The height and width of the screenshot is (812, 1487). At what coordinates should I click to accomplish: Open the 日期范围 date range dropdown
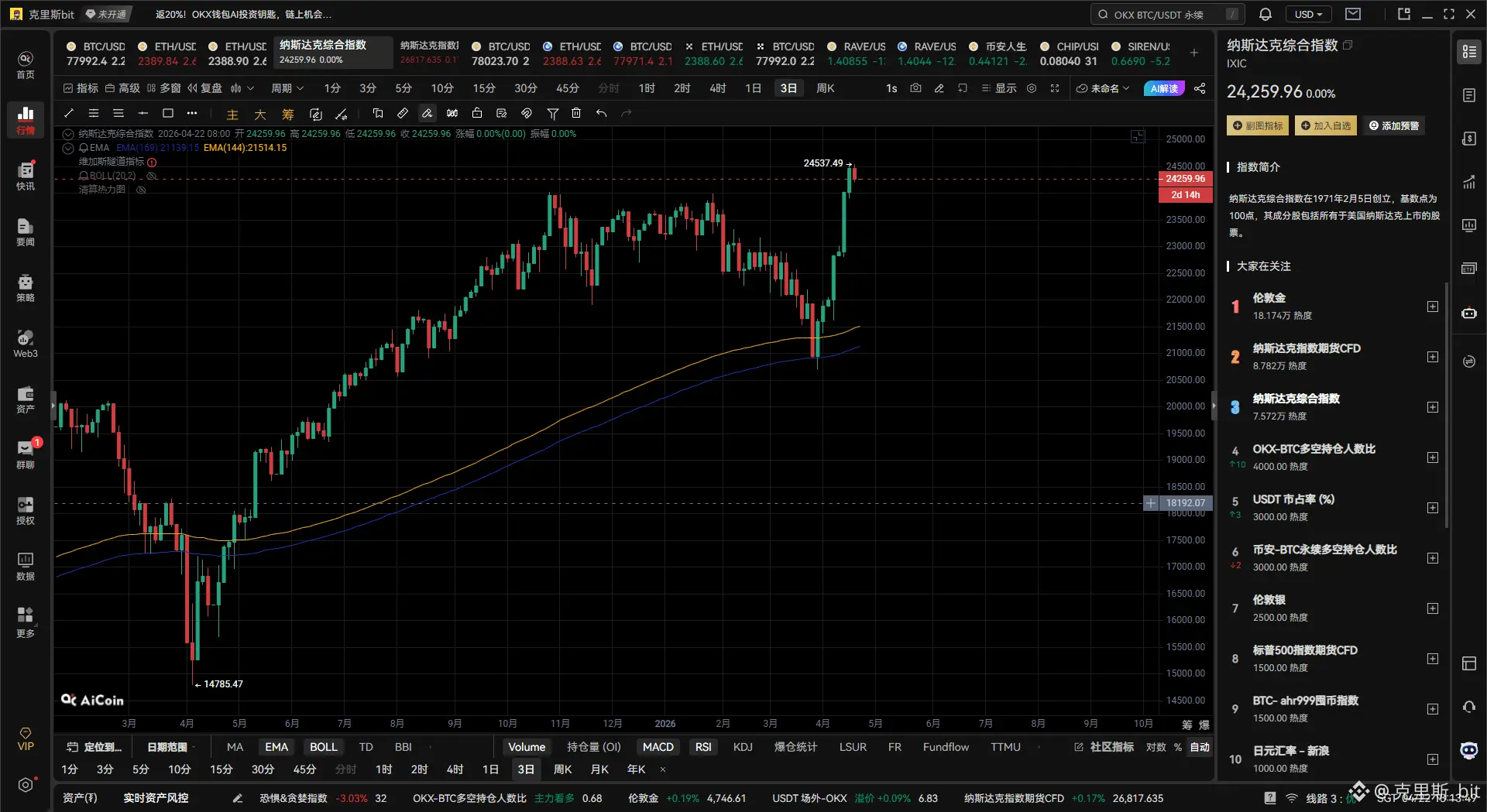point(171,747)
